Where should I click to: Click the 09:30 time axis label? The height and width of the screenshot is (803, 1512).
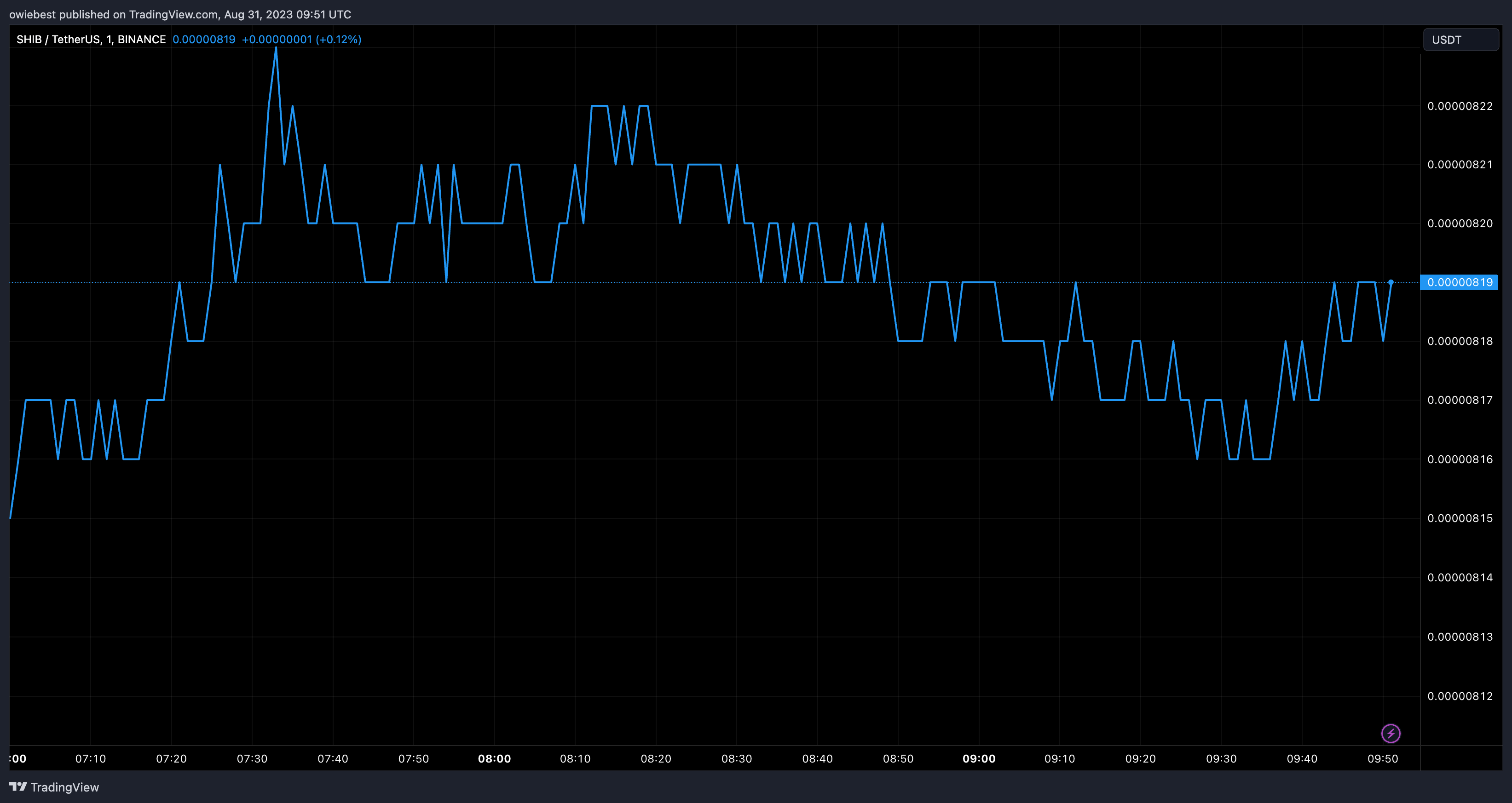pos(1222,758)
